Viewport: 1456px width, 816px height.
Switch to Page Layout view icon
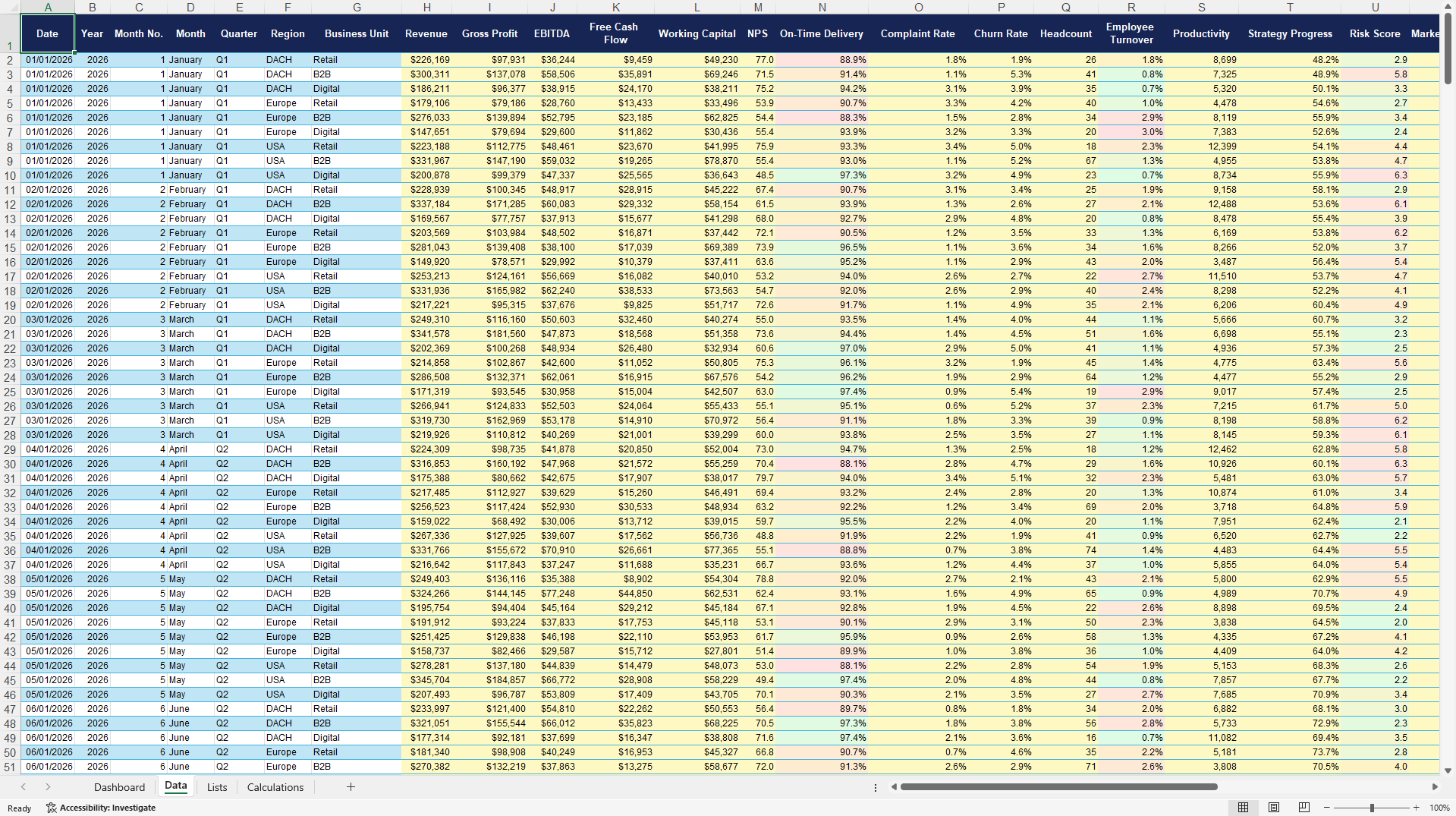(1274, 808)
